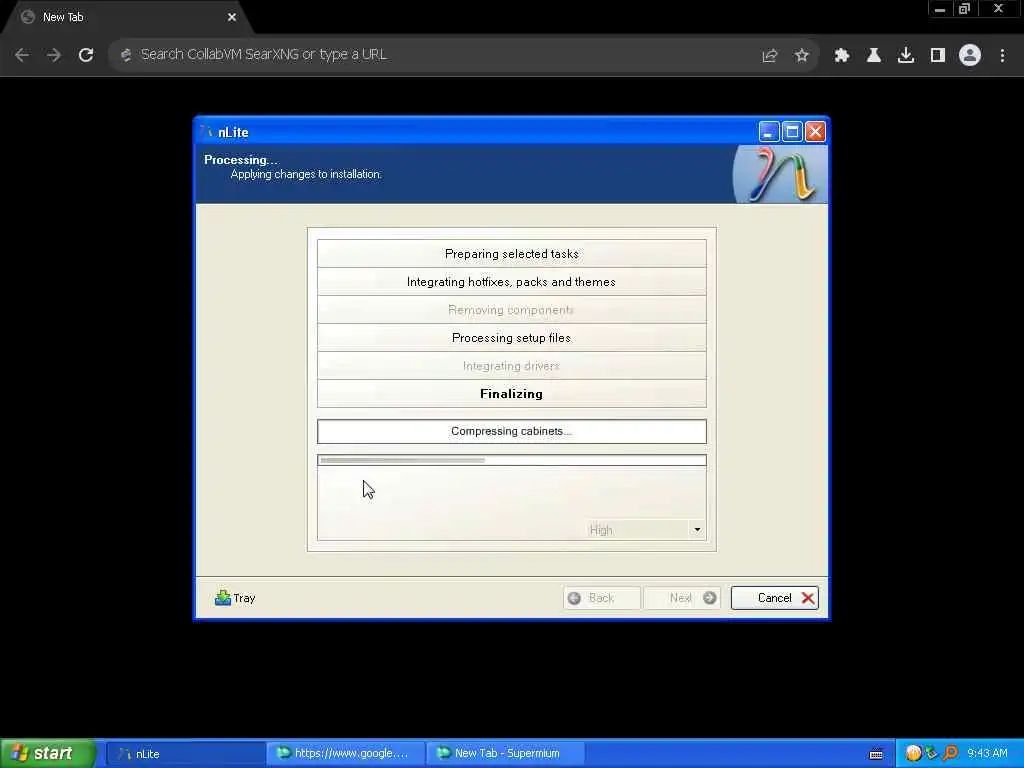Open the downloads icon in the toolbar
Screen dimensions: 1024x768
point(905,56)
